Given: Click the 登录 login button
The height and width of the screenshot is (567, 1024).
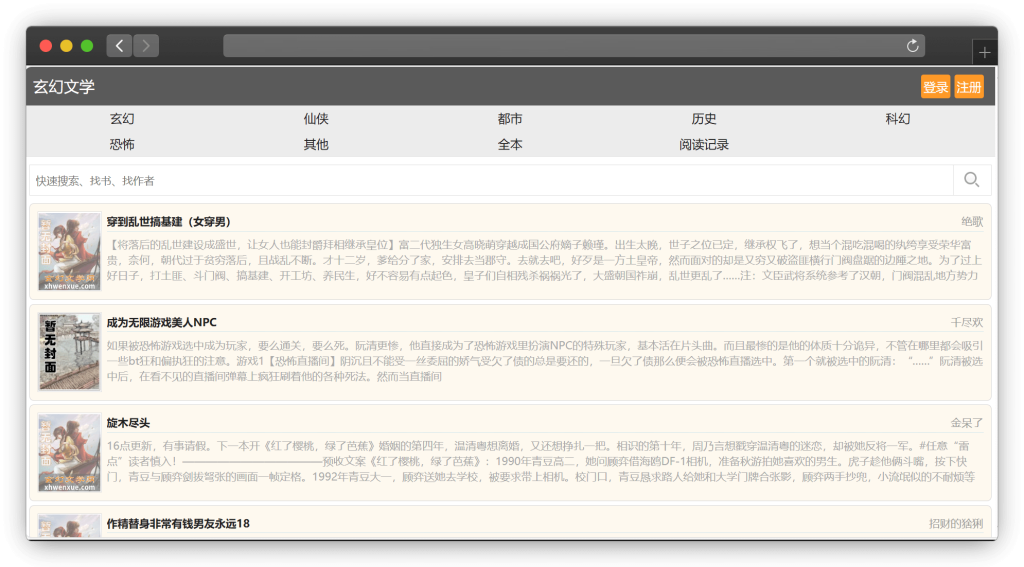Looking at the screenshot, I should coord(935,87).
